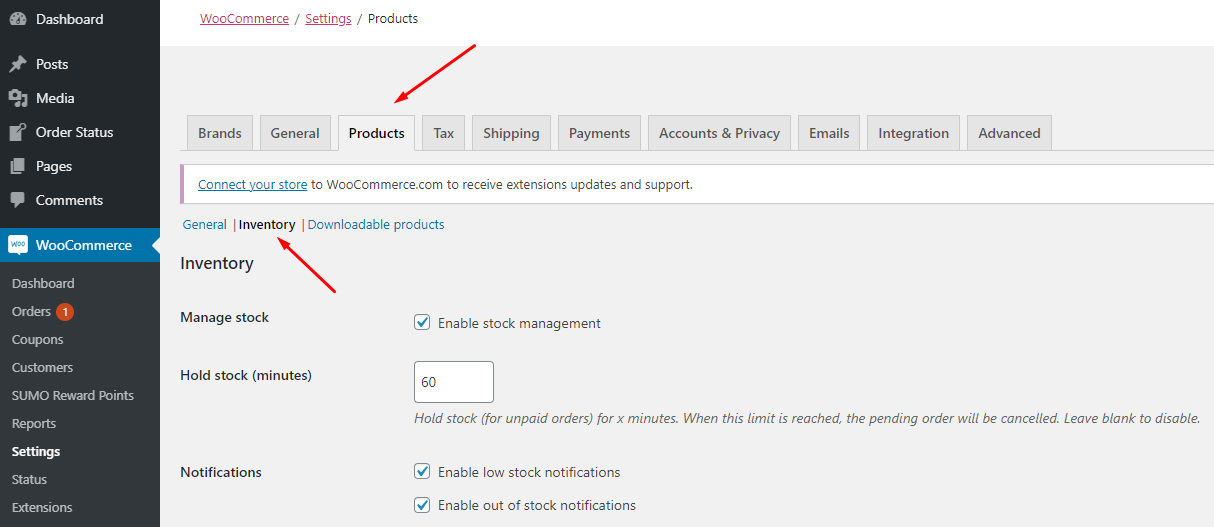Open Posts in the admin sidebar
Image resolution: width=1214 pixels, height=527 pixels.
80,64
